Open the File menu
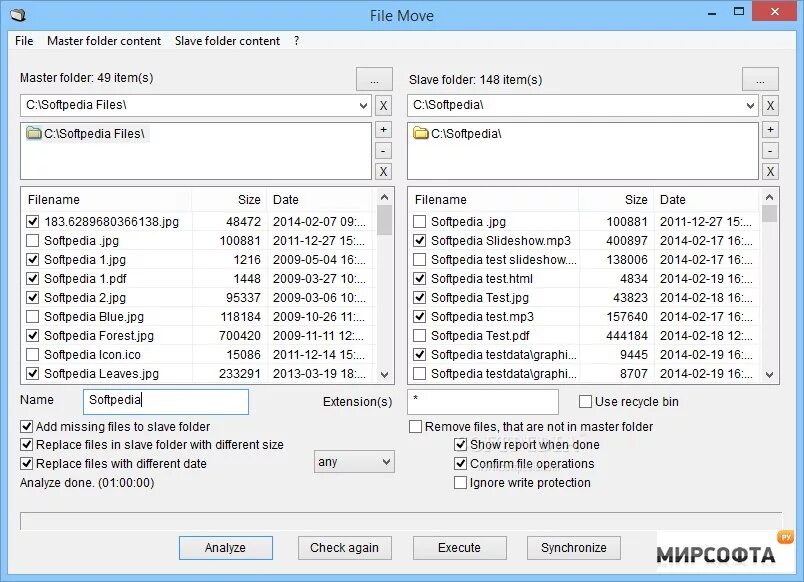 (23, 41)
